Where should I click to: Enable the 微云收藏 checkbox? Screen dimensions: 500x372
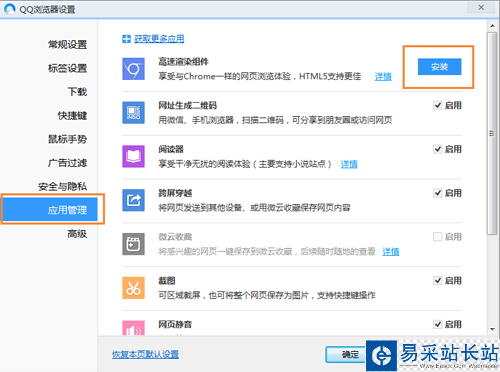(437, 237)
